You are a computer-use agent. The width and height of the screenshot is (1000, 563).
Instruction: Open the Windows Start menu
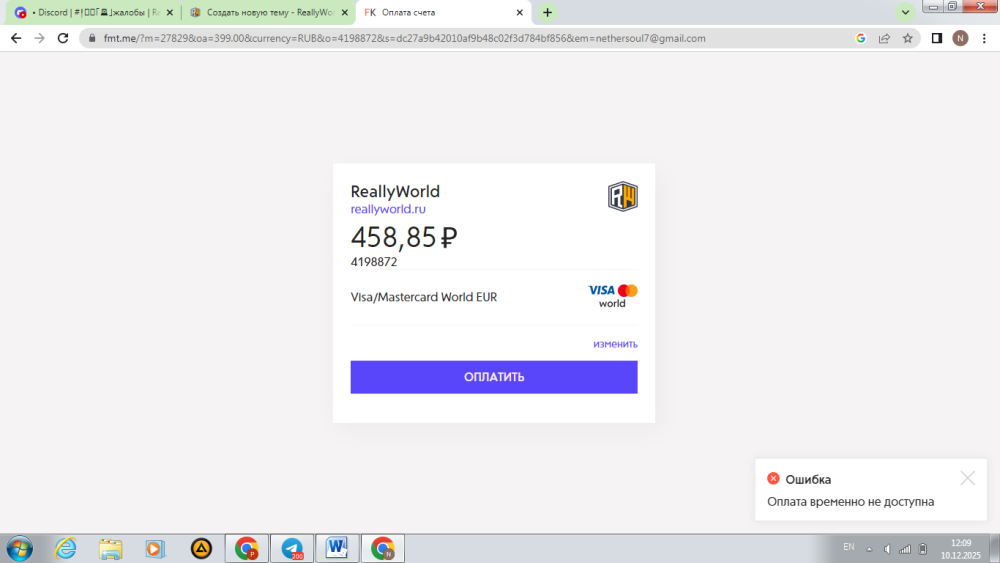click(x=20, y=548)
